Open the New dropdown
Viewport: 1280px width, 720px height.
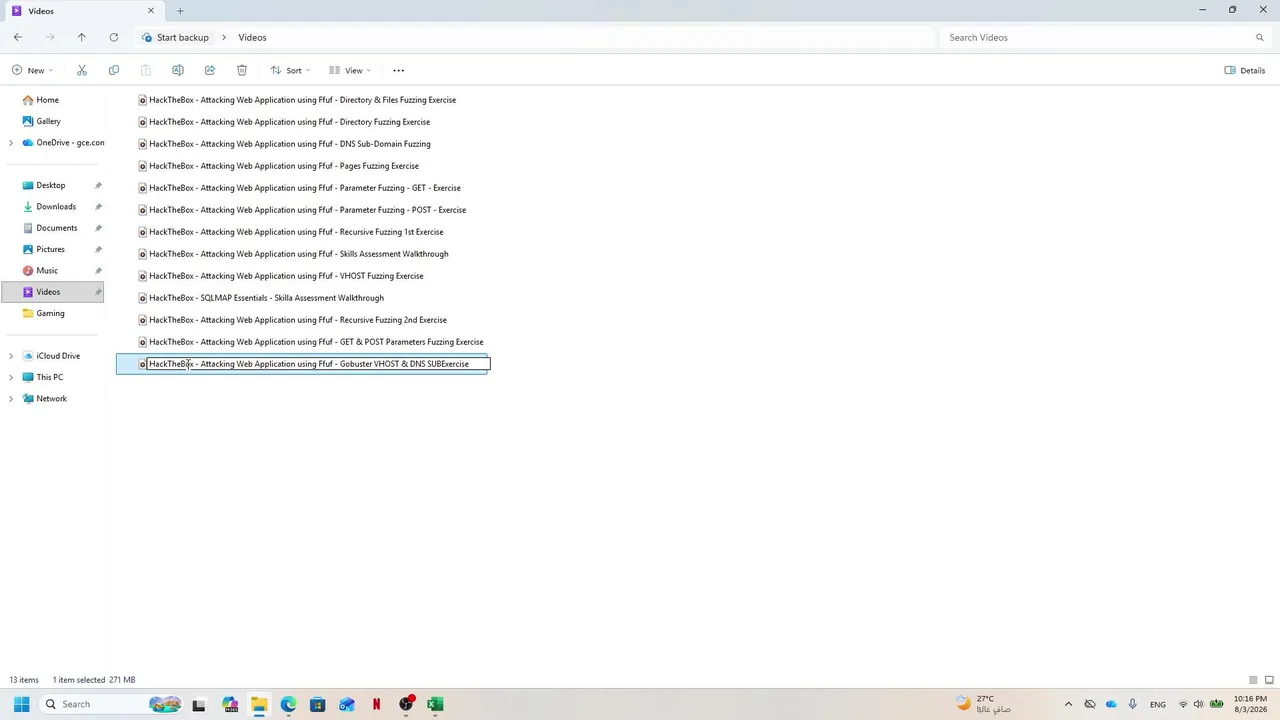click(x=32, y=70)
